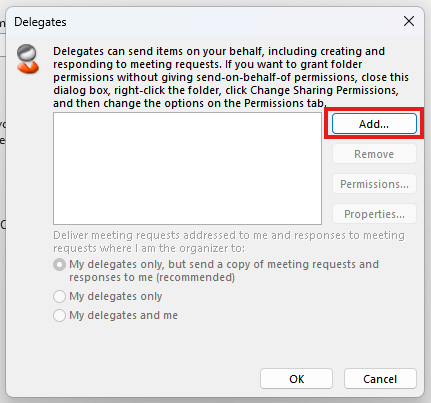Open delegate Properties...
431x403 pixels.
coord(374,214)
